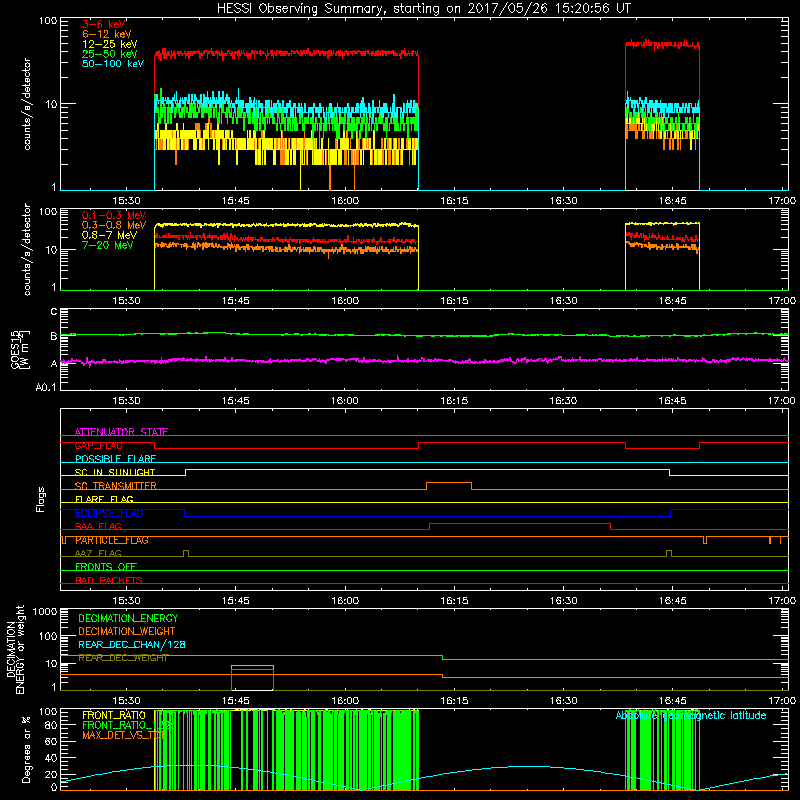
Task: Click the DECIMATION ENERGY or weight axis label
Action: pyautogui.click(x=15, y=649)
